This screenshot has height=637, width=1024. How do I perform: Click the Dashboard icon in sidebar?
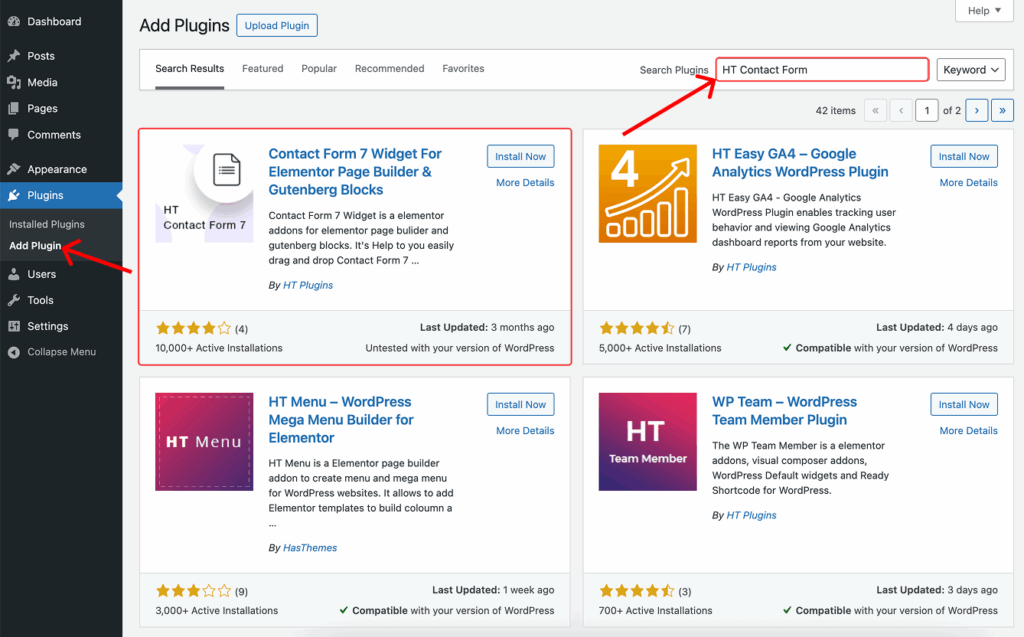coord(13,21)
